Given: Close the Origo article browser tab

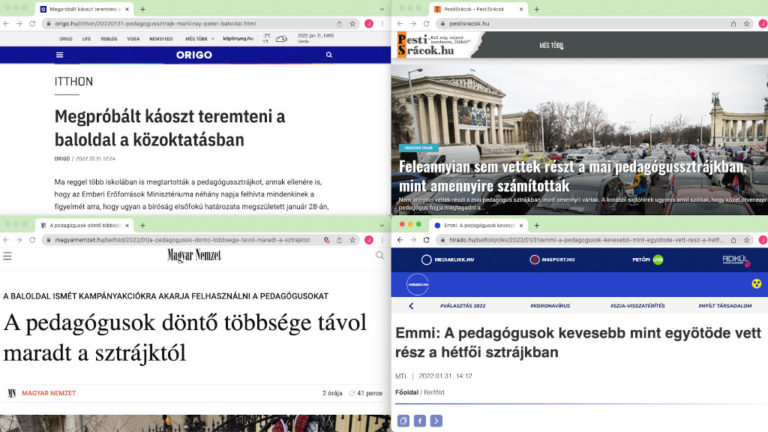Looking at the screenshot, I should tap(127, 9).
